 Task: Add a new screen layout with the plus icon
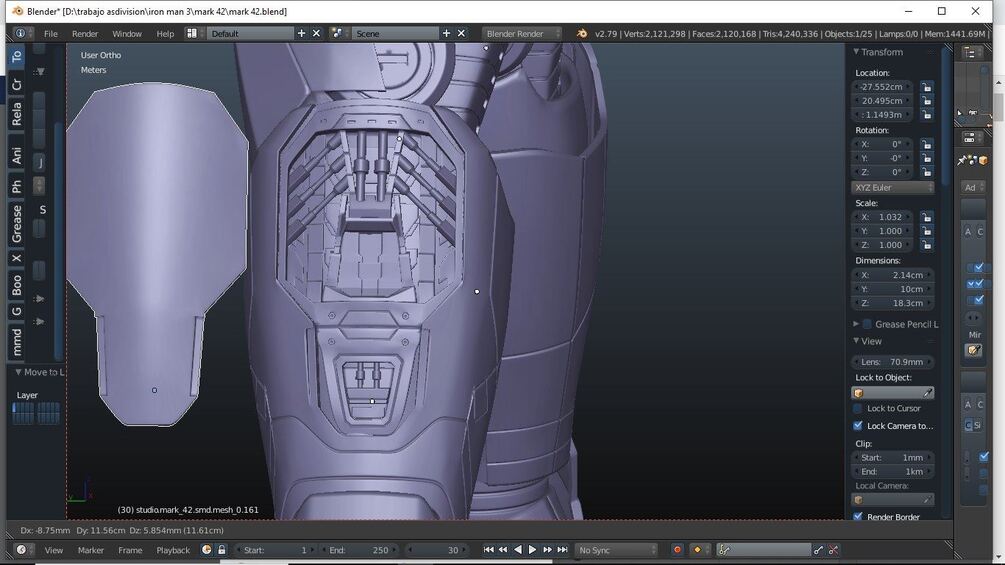point(301,33)
